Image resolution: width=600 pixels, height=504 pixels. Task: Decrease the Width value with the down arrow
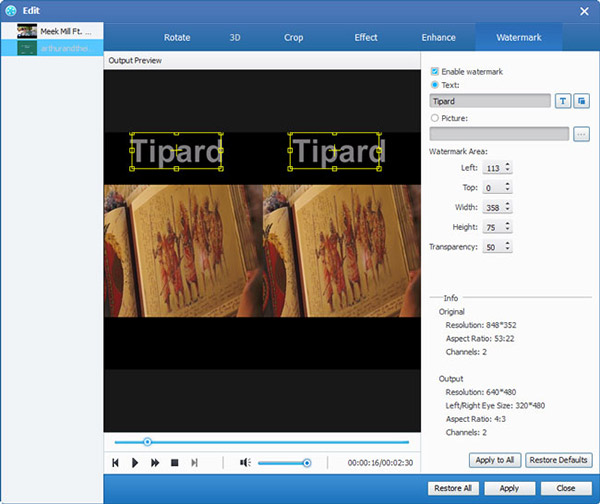coord(507,209)
